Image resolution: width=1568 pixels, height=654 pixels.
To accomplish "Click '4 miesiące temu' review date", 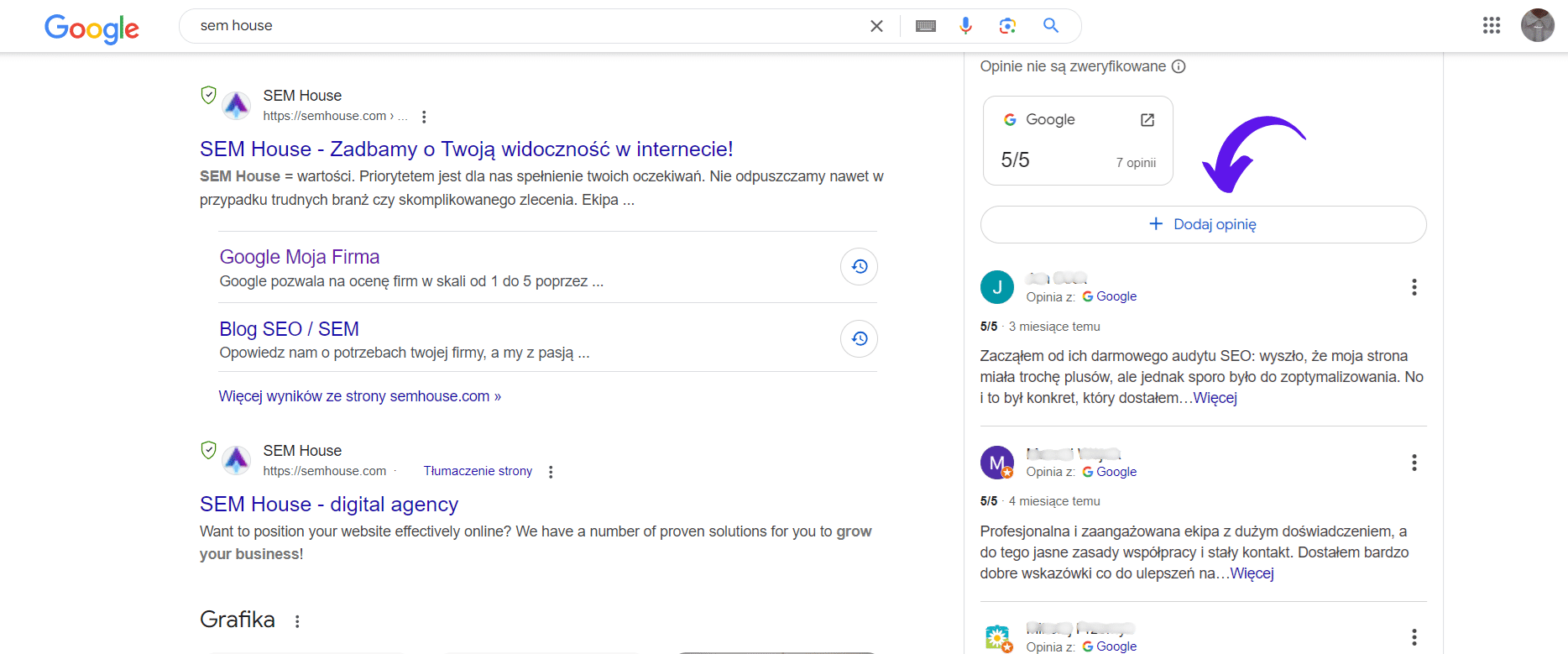I will pos(1054,501).
